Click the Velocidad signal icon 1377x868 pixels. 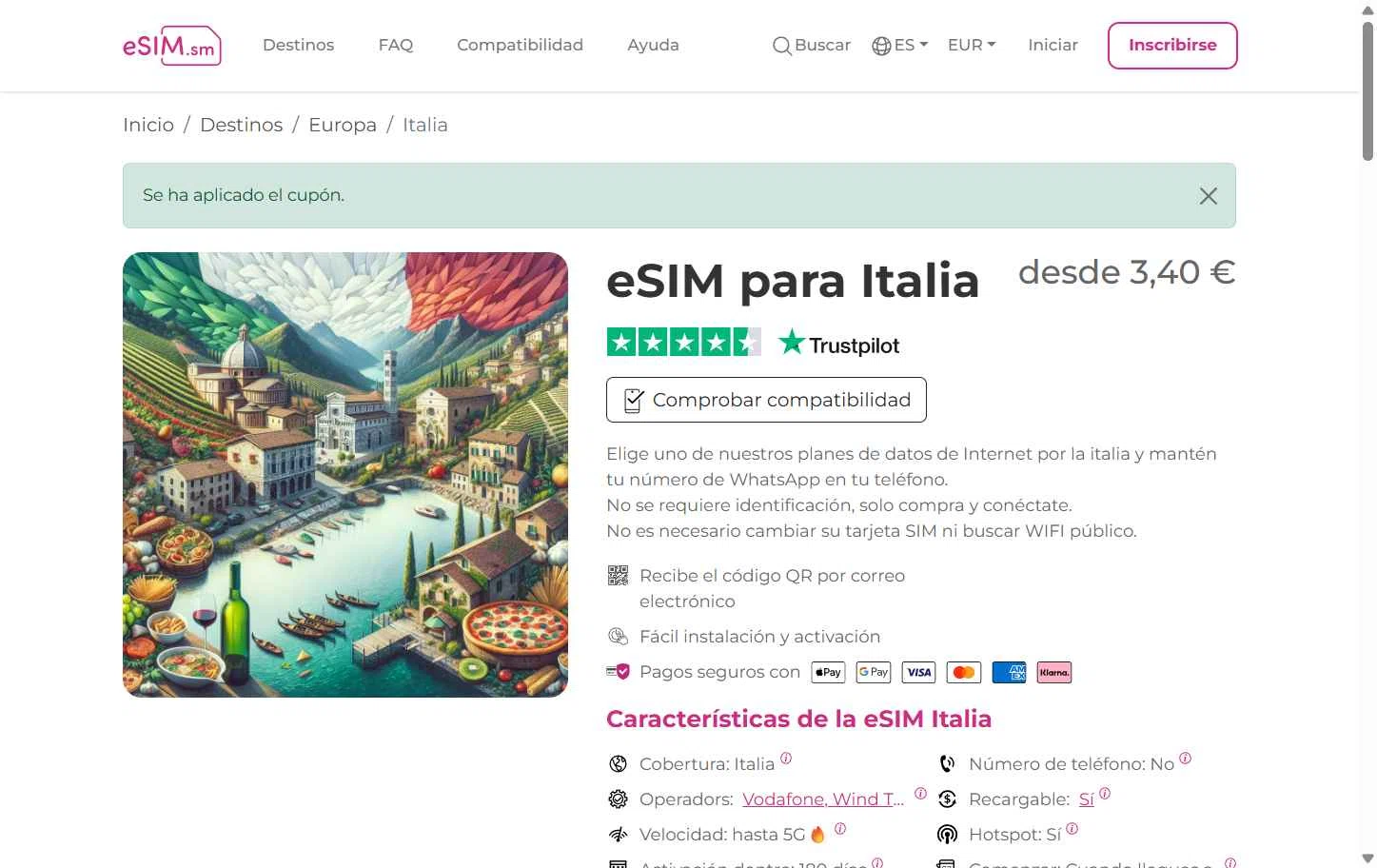click(x=618, y=834)
